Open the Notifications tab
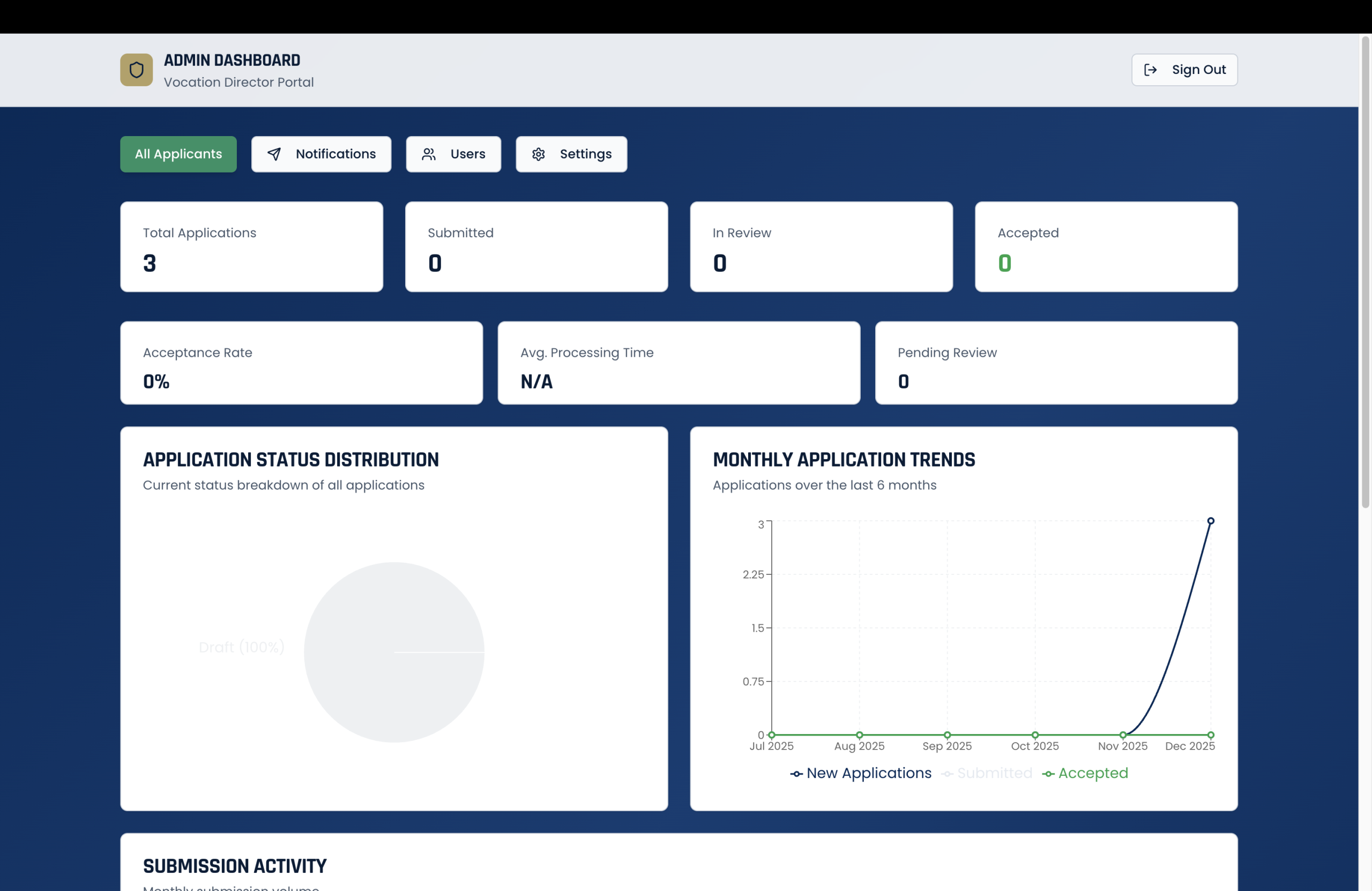This screenshot has width=1372, height=891. click(335, 154)
